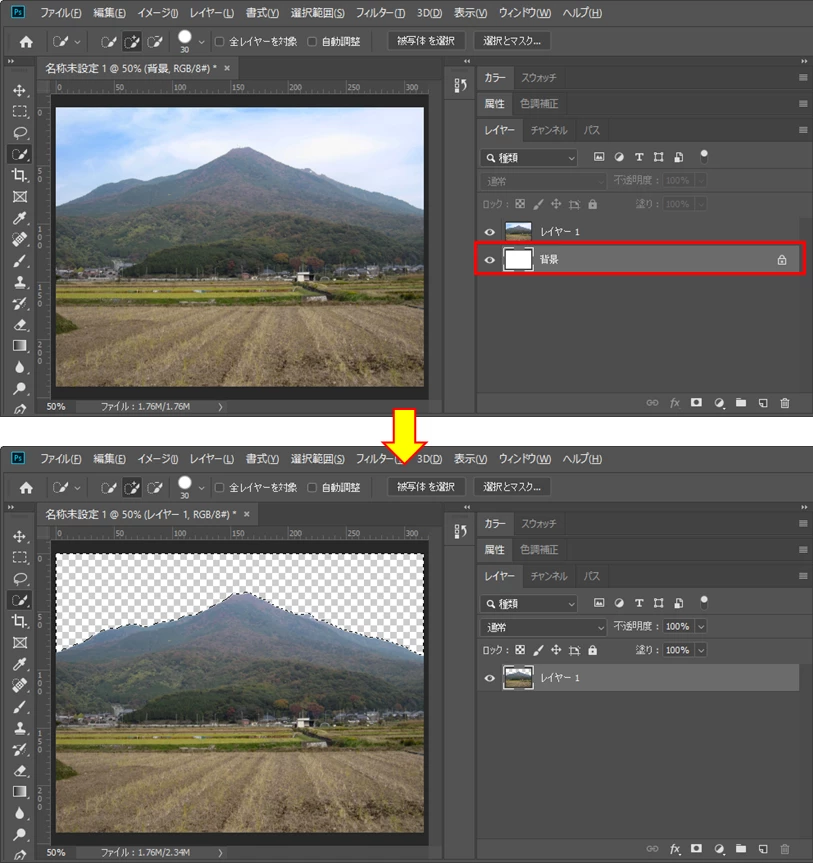The image size is (813, 863).
Task: Click 被写体を選択 button in bottom window
Action: point(426,487)
